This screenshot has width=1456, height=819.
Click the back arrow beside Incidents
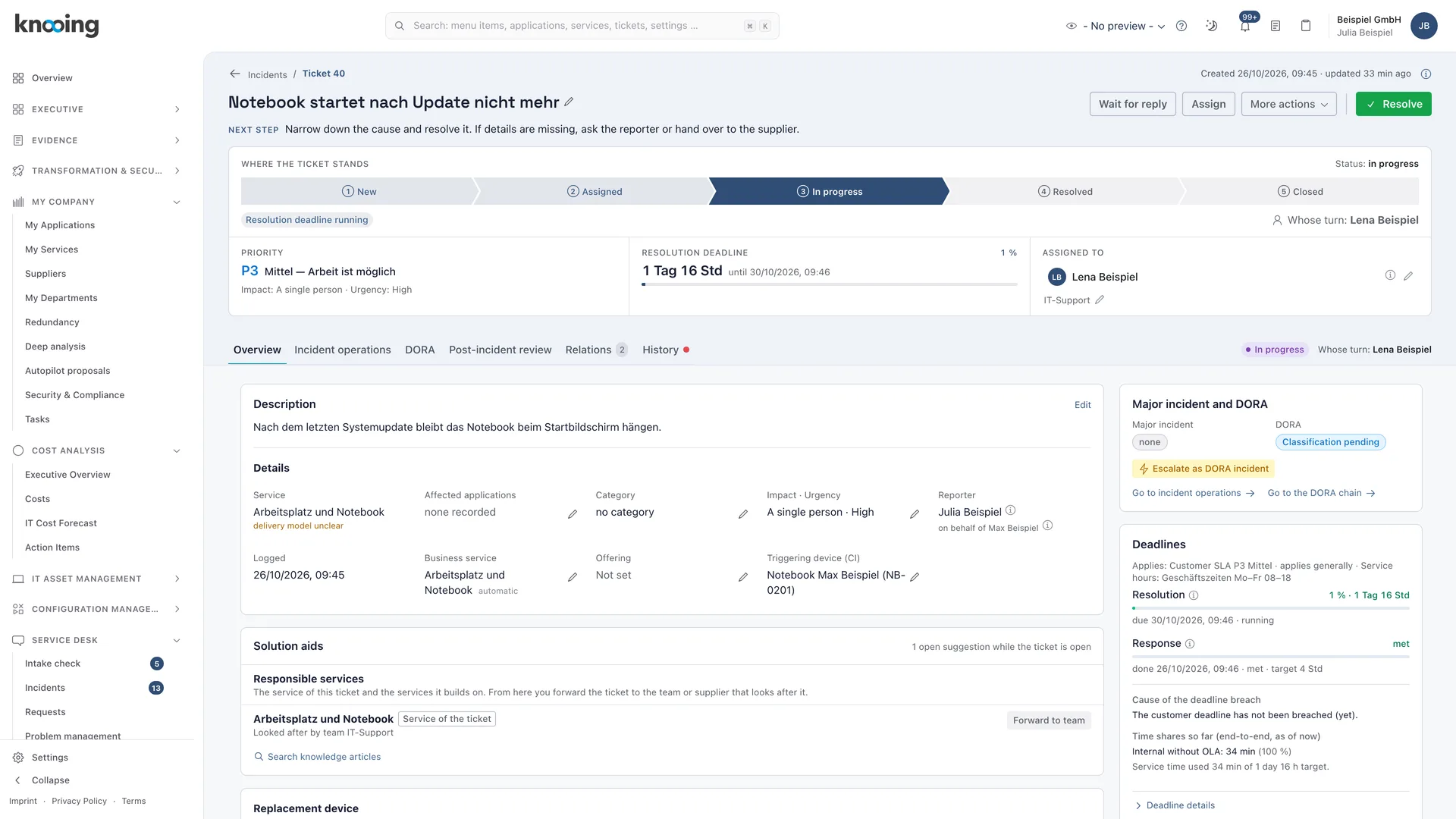coord(235,74)
